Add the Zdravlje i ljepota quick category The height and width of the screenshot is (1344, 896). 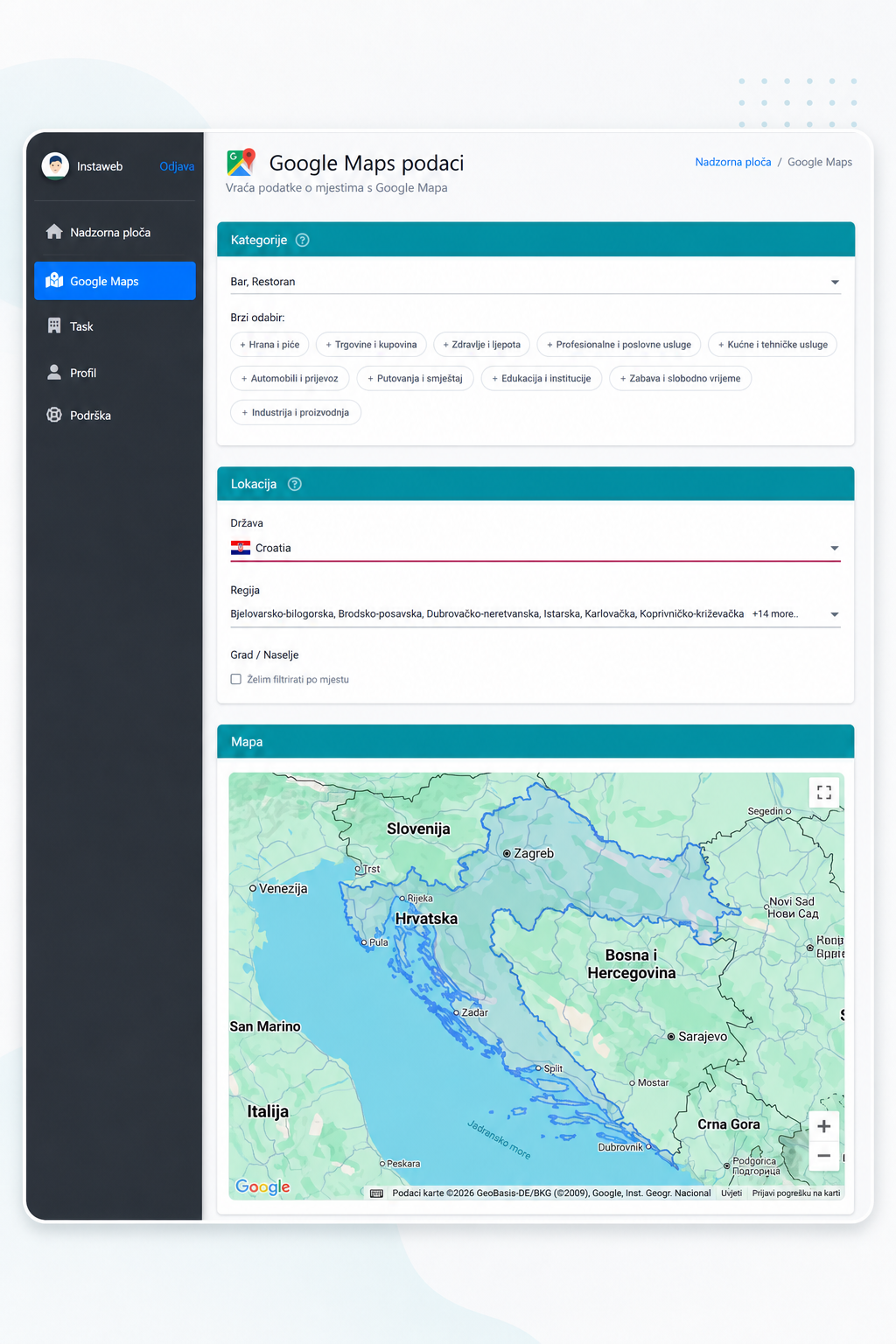tap(481, 345)
